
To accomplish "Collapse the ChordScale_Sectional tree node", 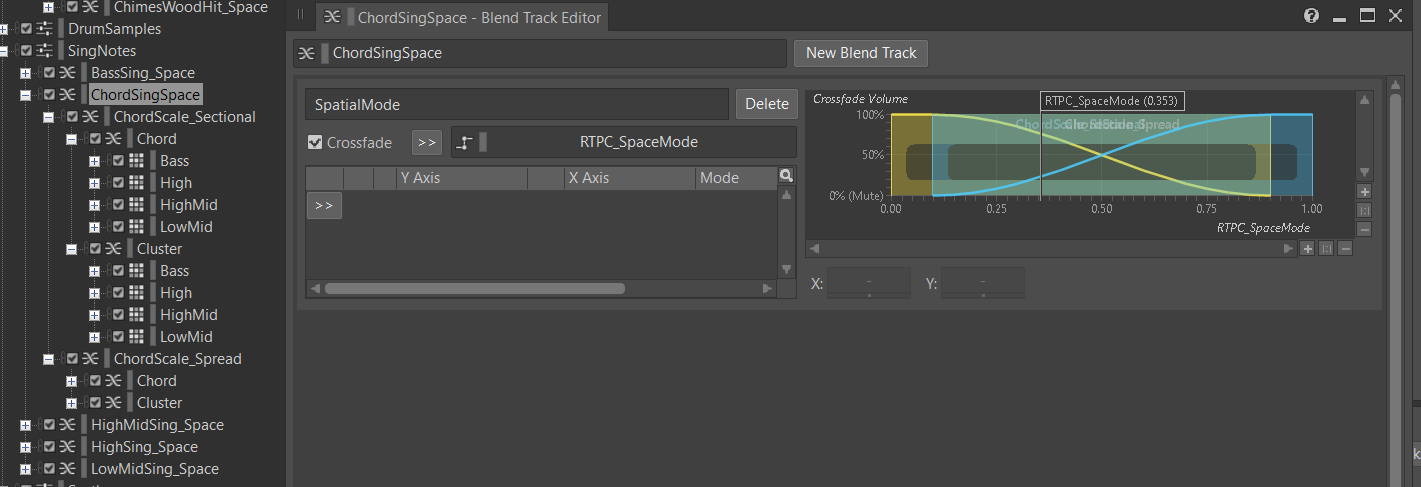I will [x=49, y=117].
